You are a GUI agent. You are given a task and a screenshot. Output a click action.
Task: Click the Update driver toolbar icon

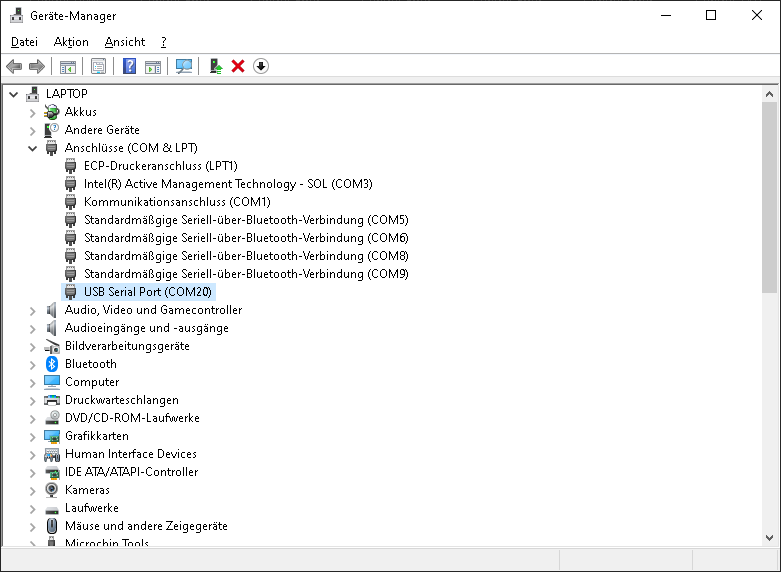(215, 66)
